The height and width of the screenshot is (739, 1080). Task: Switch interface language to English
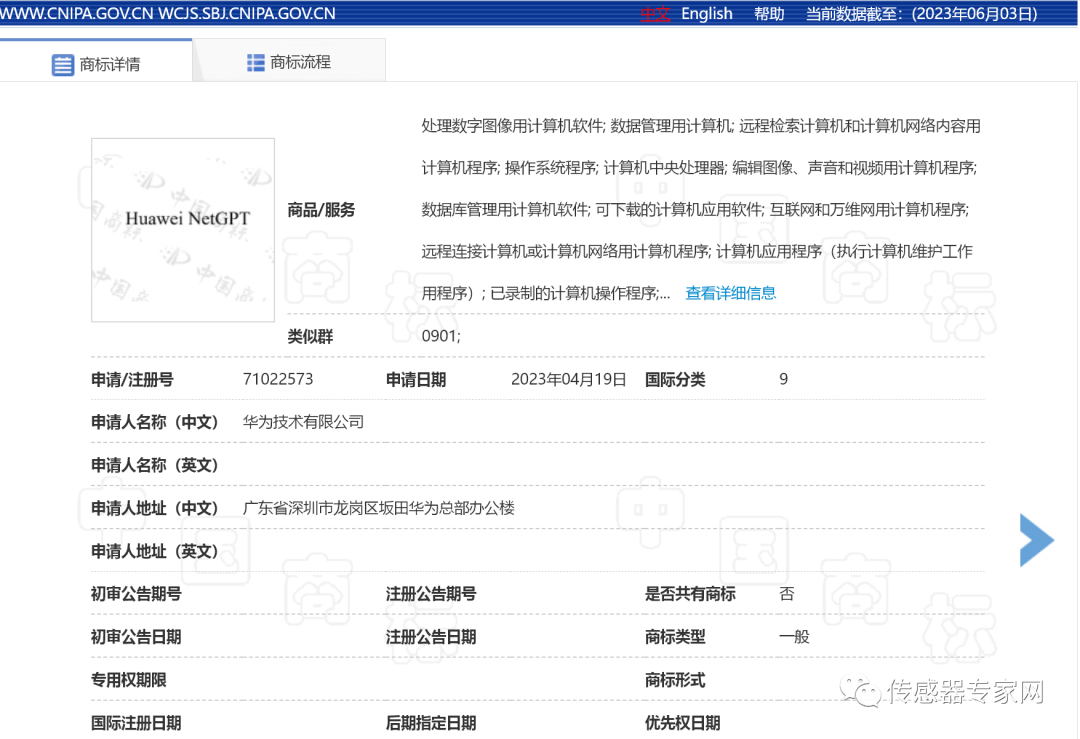pos(707,13)
